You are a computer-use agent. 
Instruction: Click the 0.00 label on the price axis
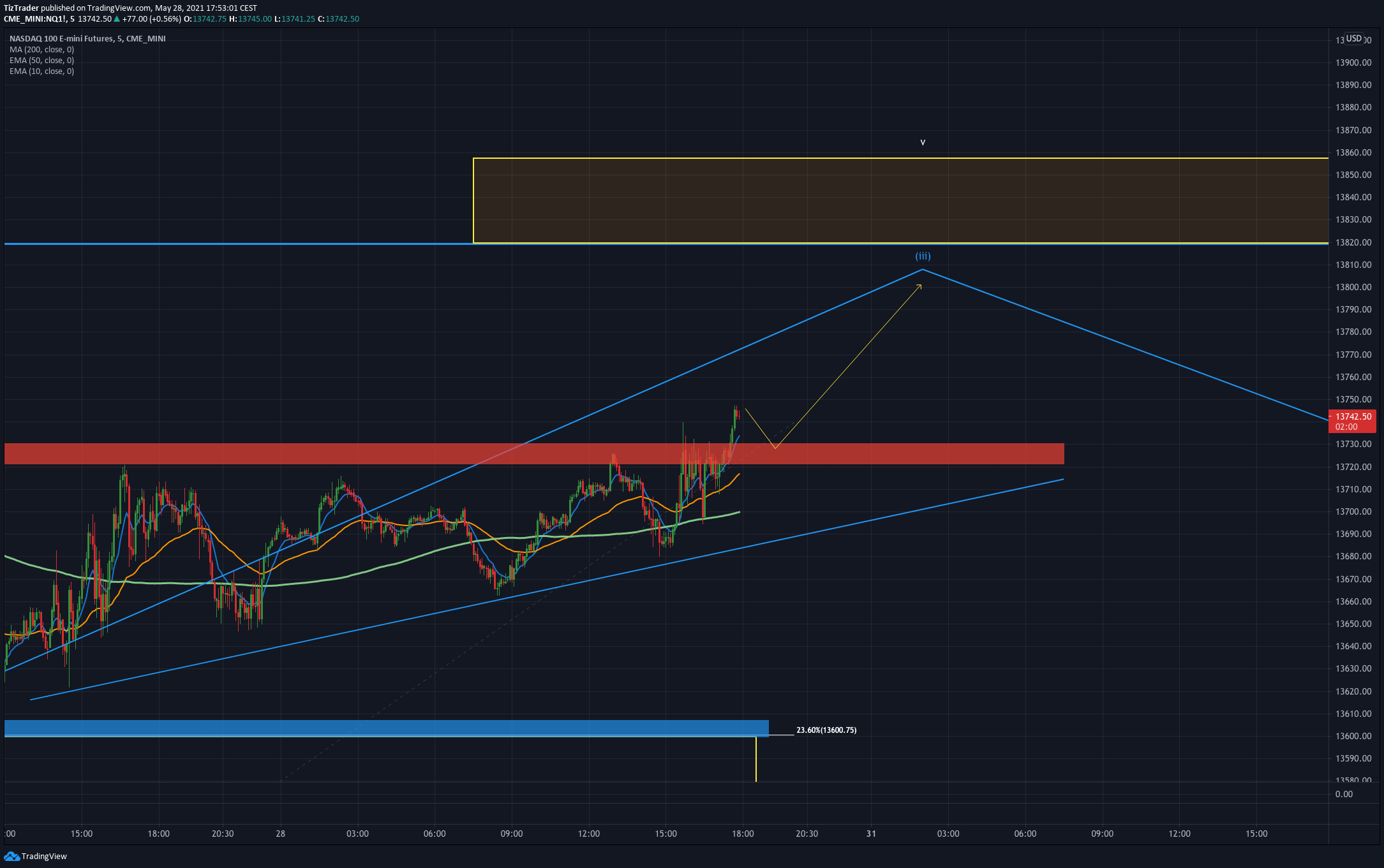pos(1344,794)
